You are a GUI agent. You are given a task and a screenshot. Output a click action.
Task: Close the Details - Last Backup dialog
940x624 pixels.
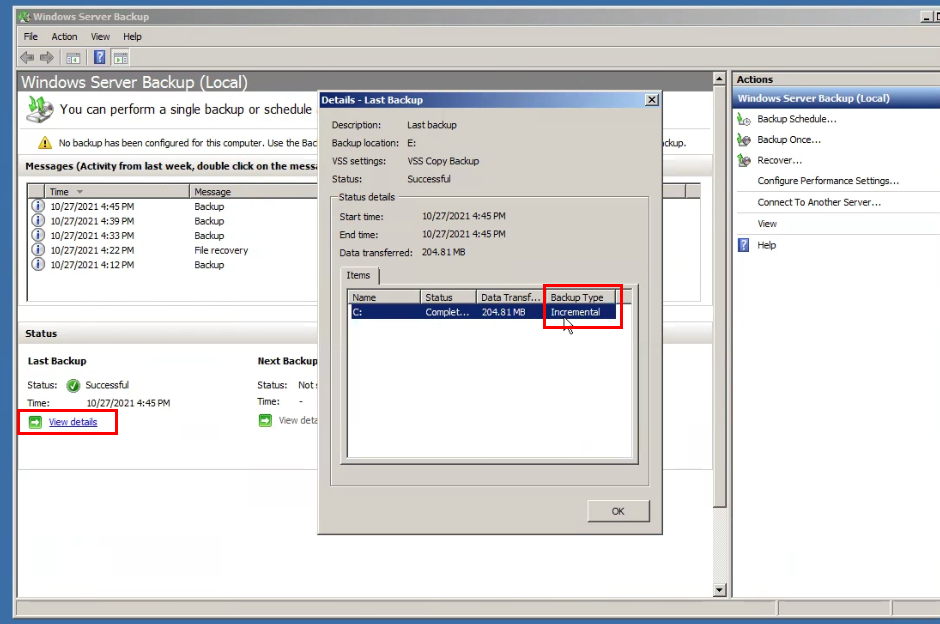(652, 100)
